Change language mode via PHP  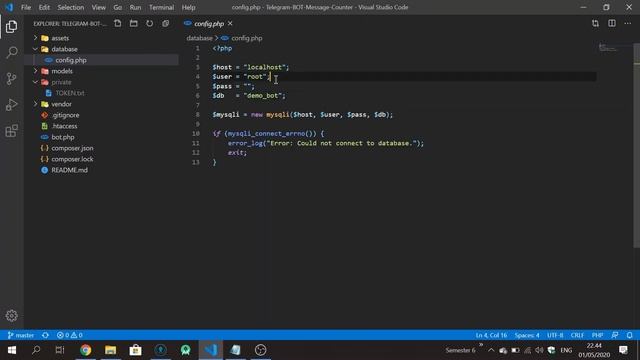coord(597,335)
